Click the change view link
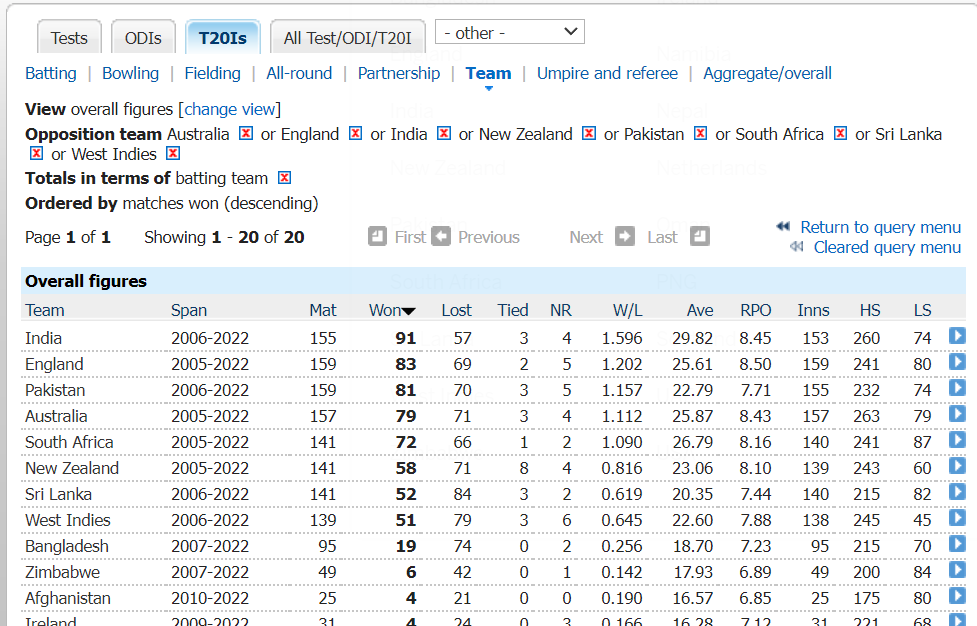 [230, 109]
